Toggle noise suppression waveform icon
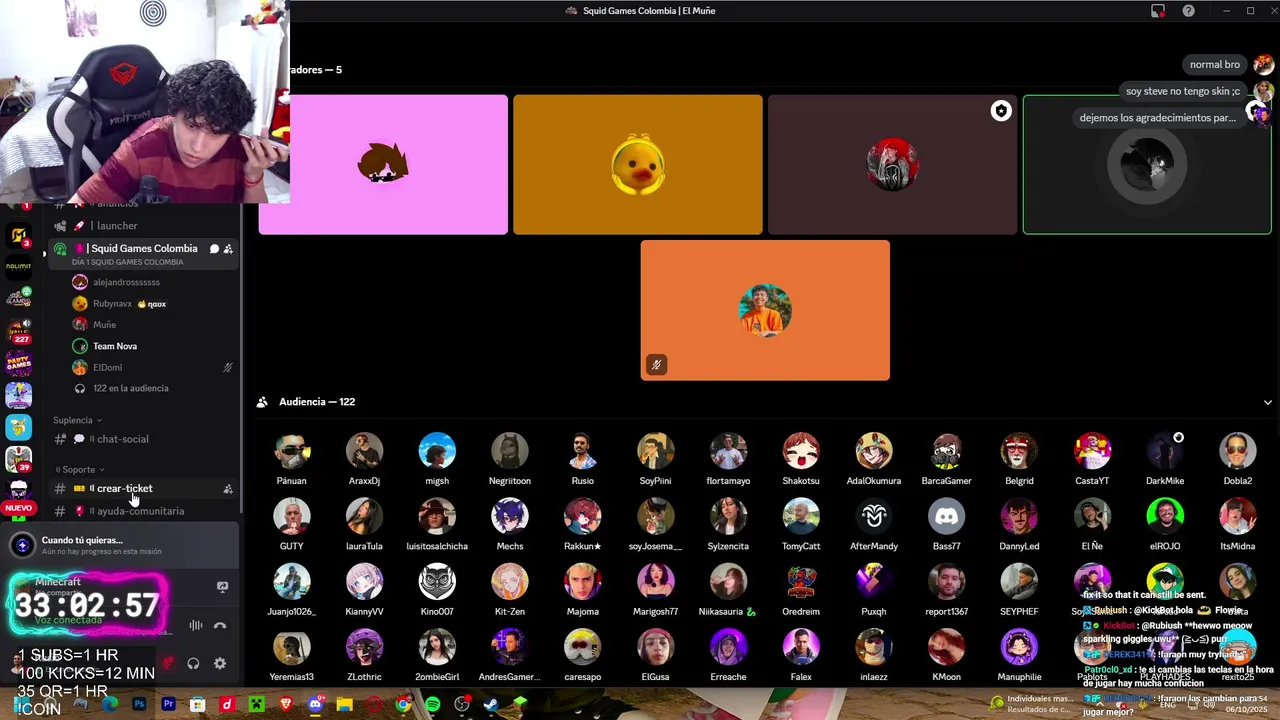 click(x=196, y=626)
